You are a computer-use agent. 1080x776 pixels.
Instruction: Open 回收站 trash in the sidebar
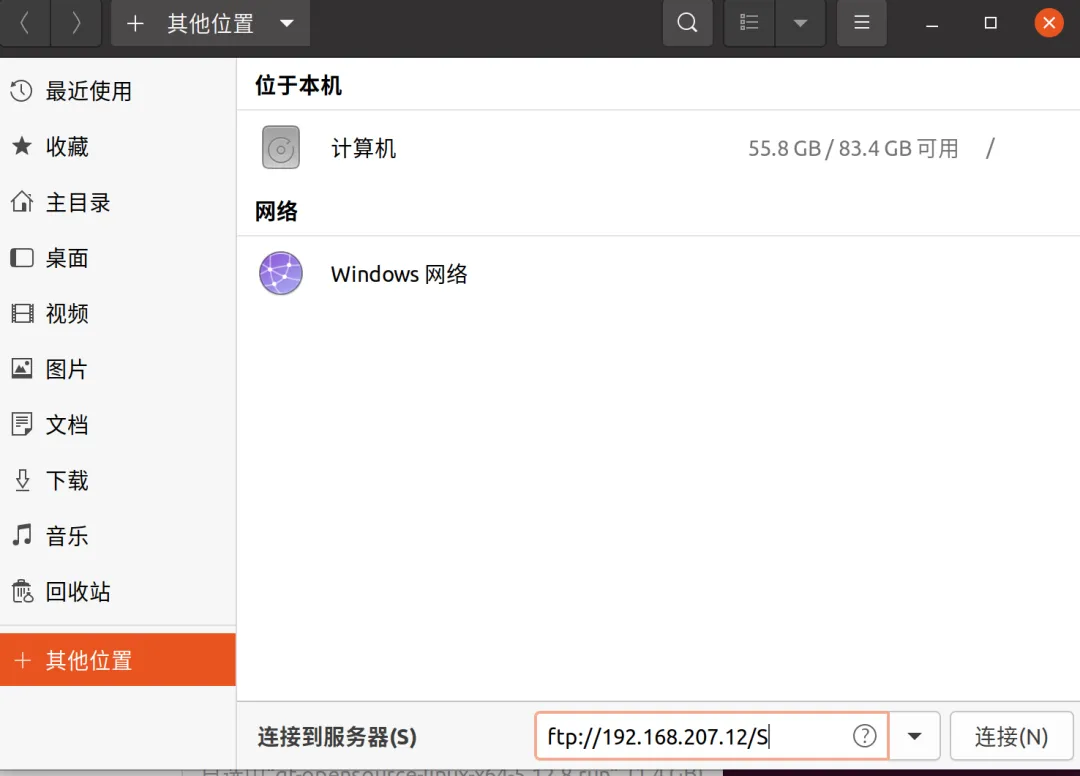[118, 591]
